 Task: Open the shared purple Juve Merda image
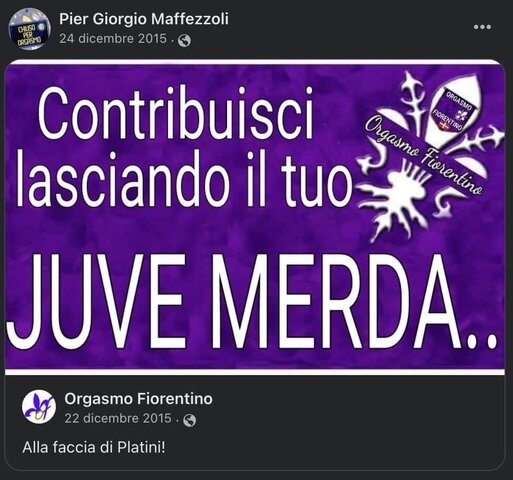[x=255, y=217]
